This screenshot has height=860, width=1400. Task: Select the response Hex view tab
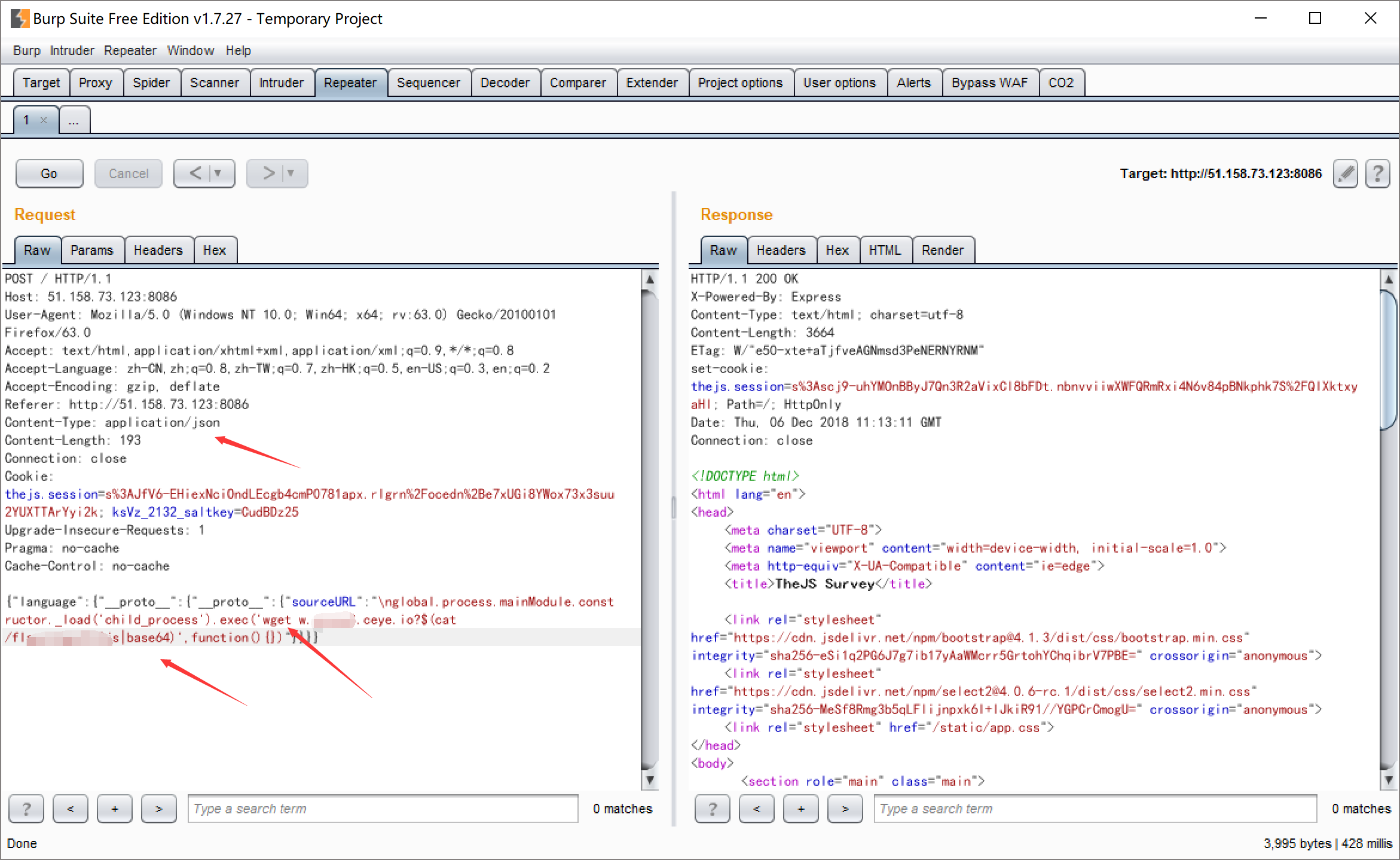(837, 250)
